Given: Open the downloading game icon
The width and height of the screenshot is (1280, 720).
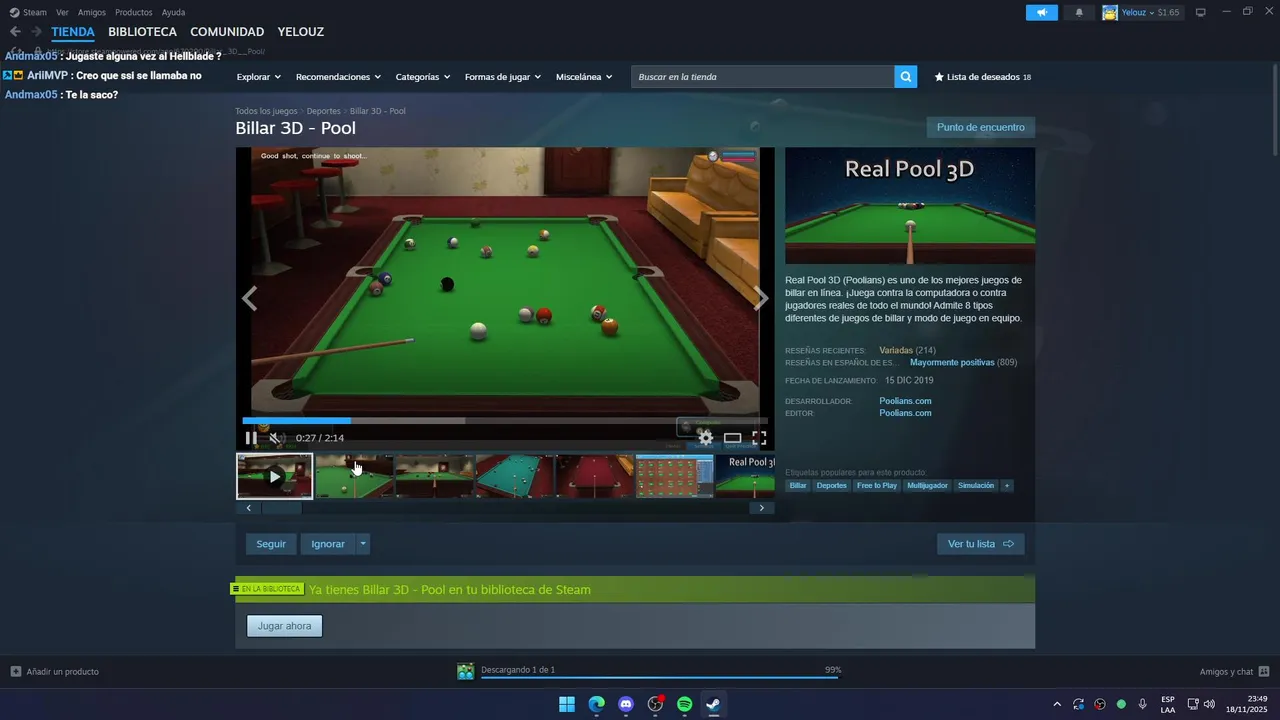Looking at the screenshot, I should (465, 671).
